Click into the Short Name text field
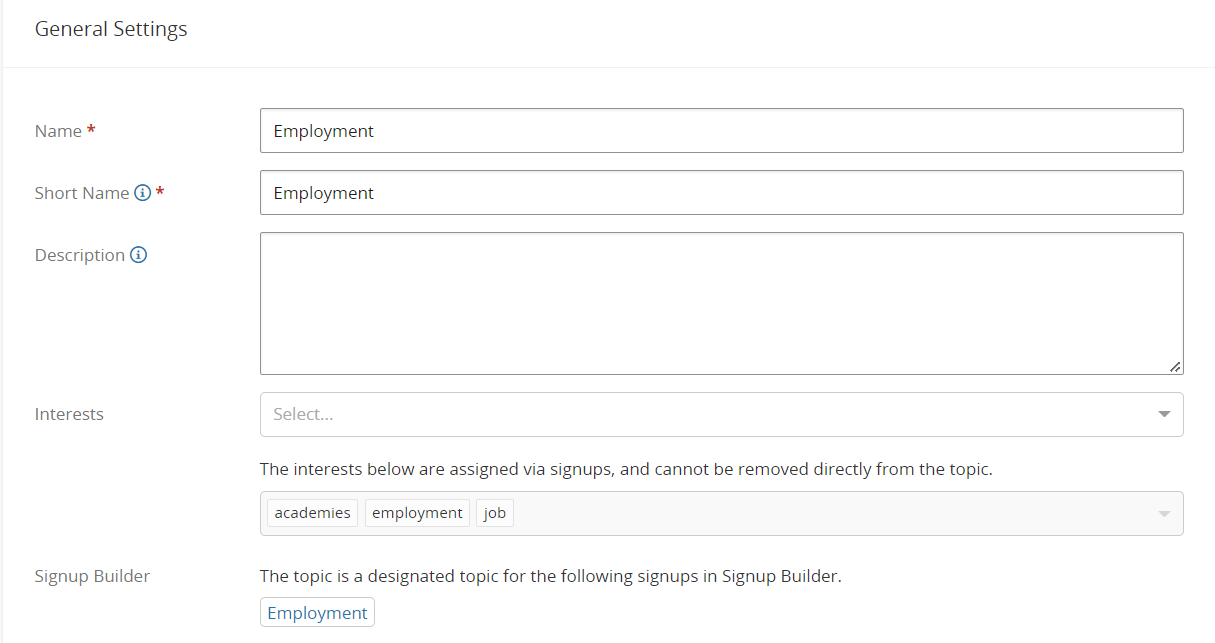The height and width of the screenshot is (643, 1215). click(721, 193)
